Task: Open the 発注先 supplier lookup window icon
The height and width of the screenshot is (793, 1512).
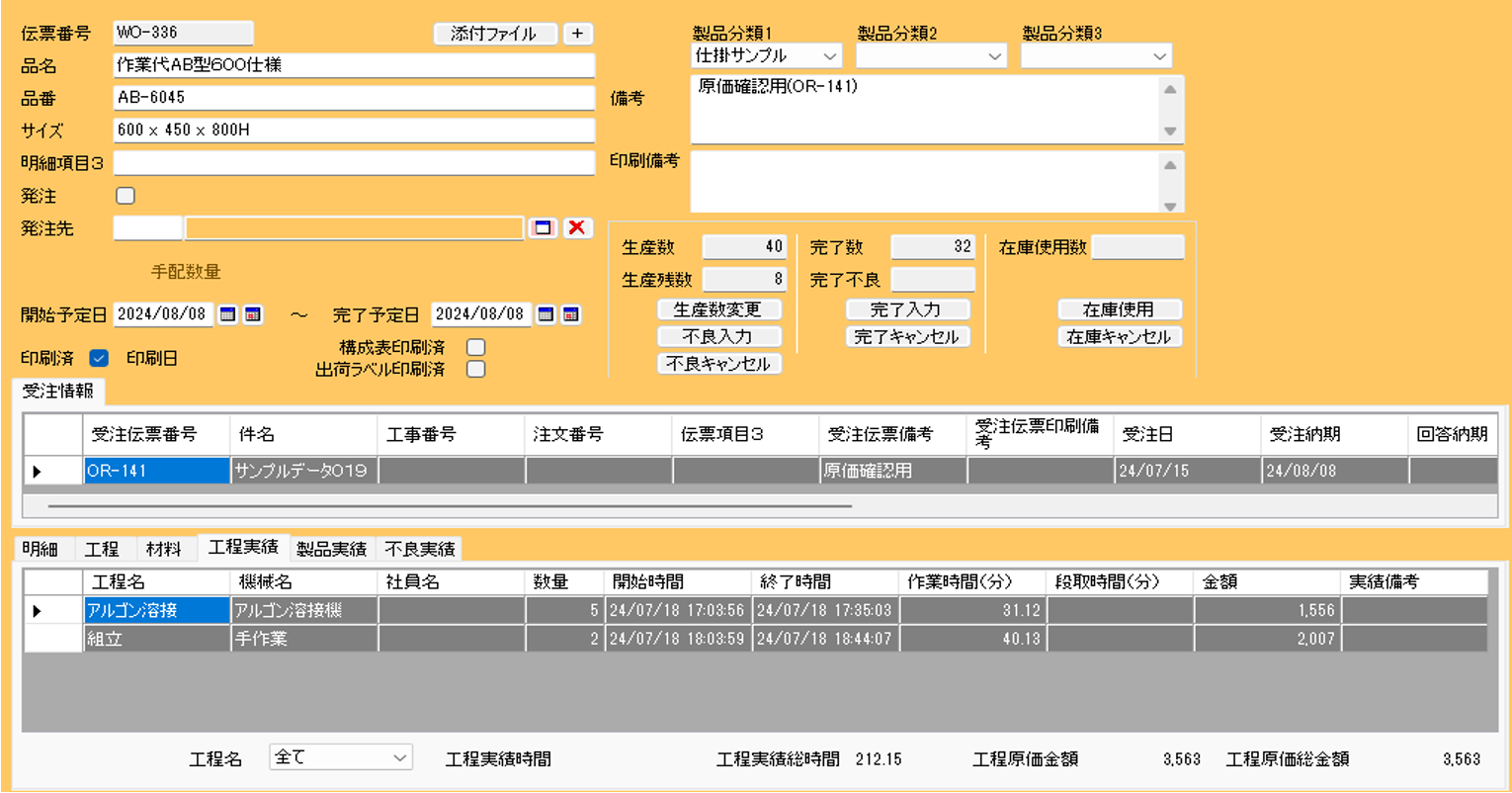Action: pyautogui.click(x=542, y=228)
